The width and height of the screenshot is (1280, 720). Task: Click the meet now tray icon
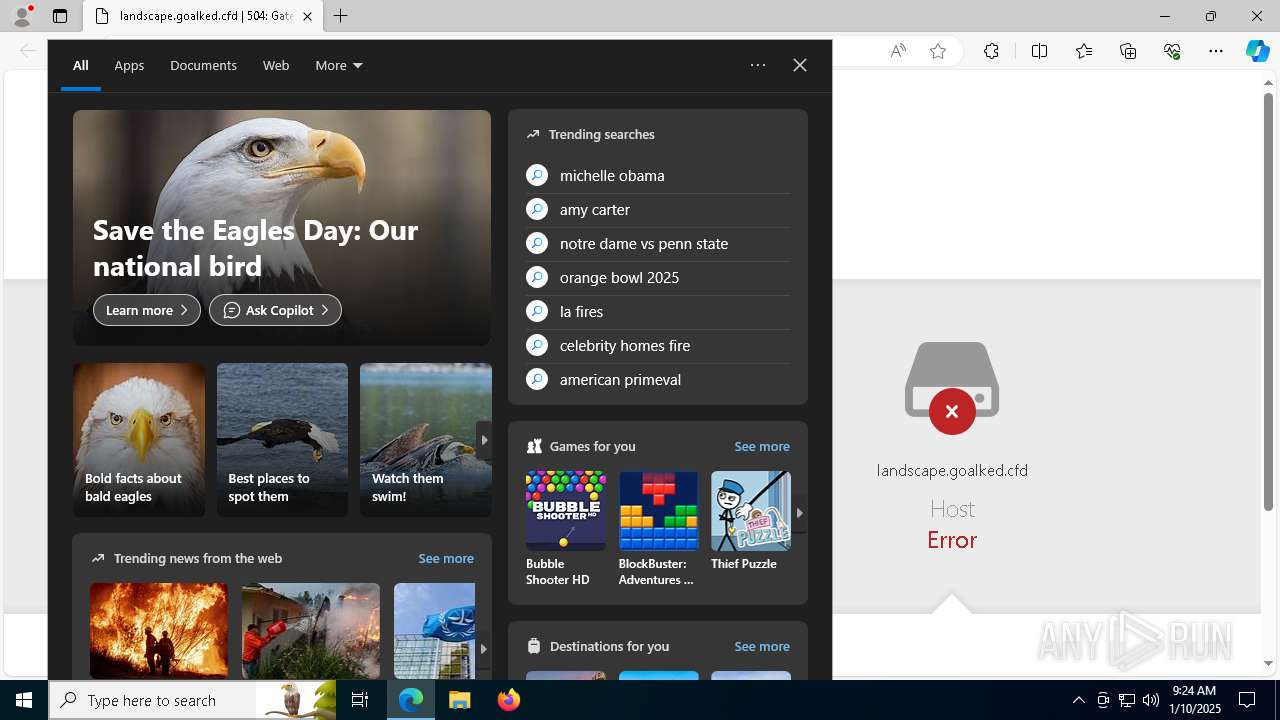coord(1103,700)
